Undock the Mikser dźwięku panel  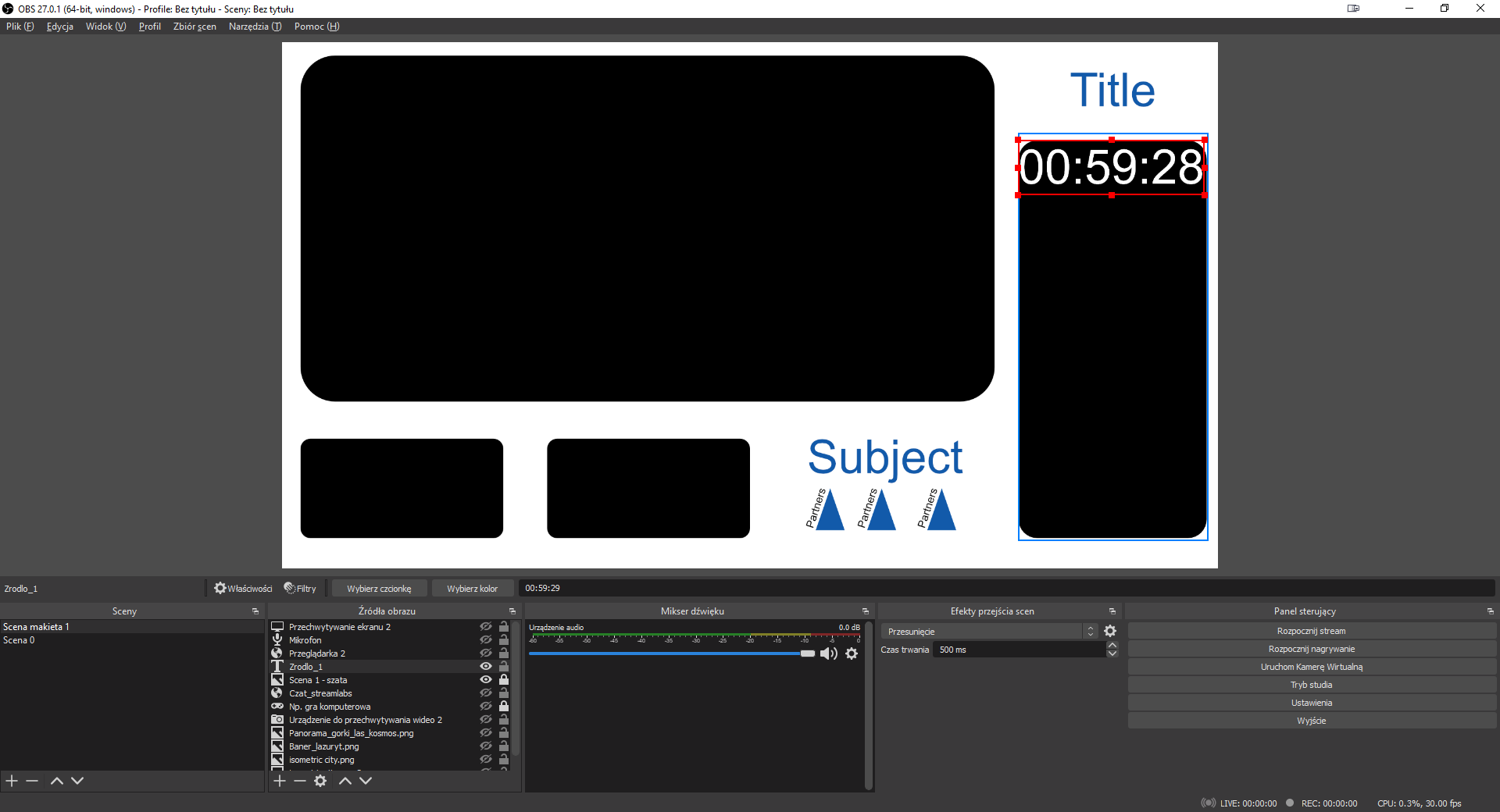(x=866, y=611)
